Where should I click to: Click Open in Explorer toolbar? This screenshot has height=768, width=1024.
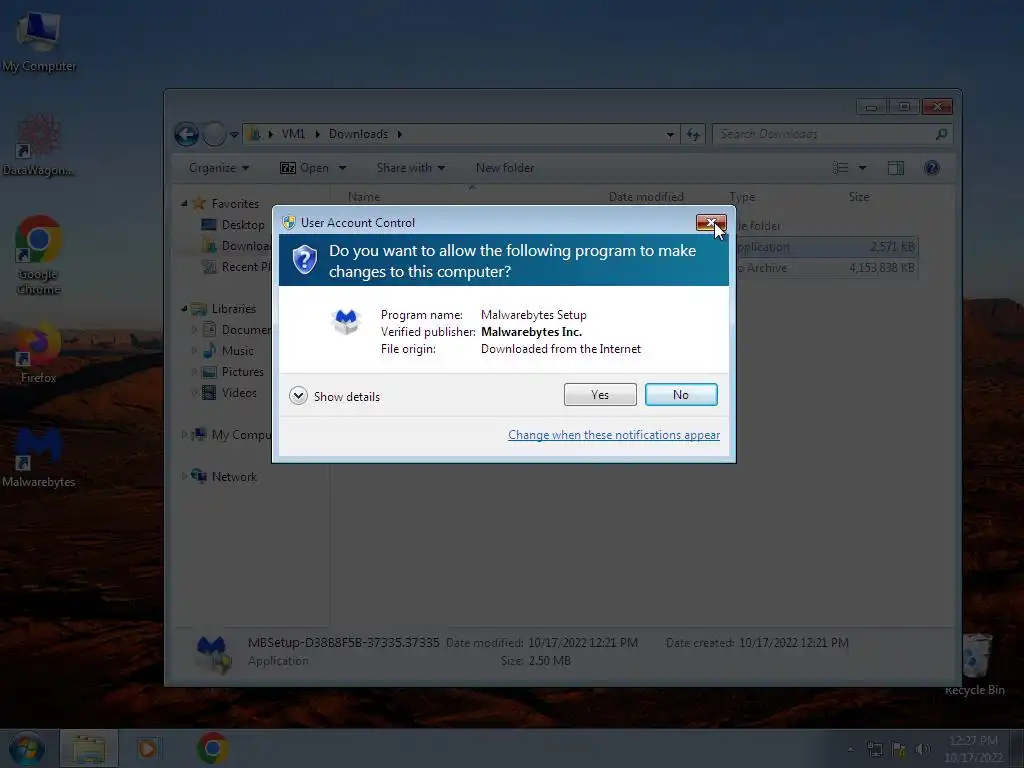pos(304,168)
